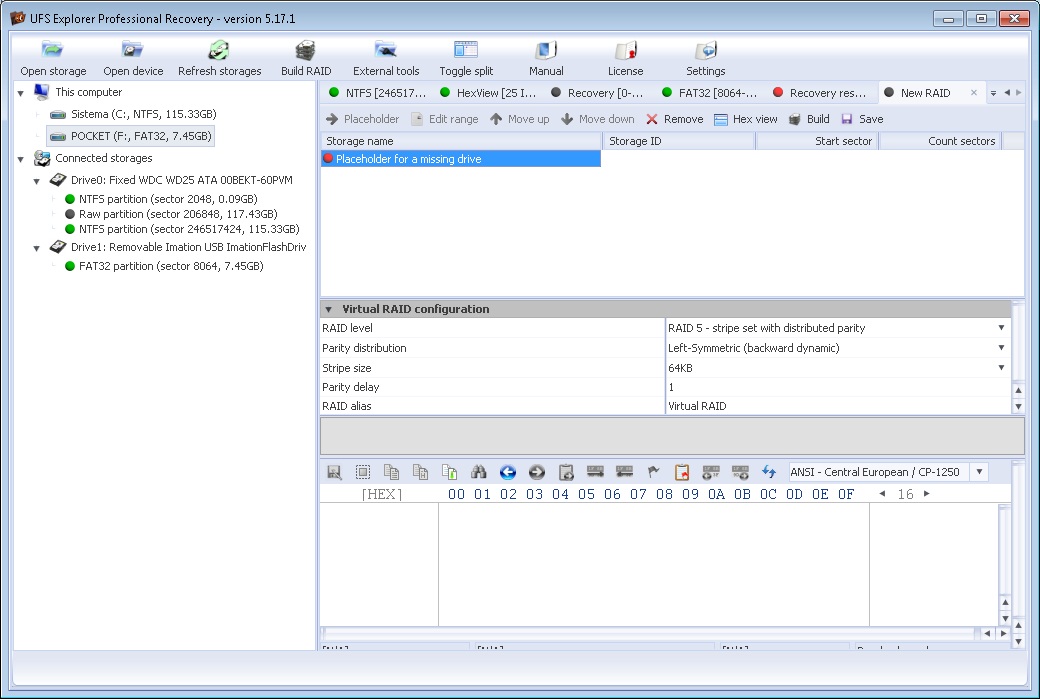Click the dark forward arrow icon
Image resolution: width=1040 pixels, height=699 pixels.
[x=537, y=472]
